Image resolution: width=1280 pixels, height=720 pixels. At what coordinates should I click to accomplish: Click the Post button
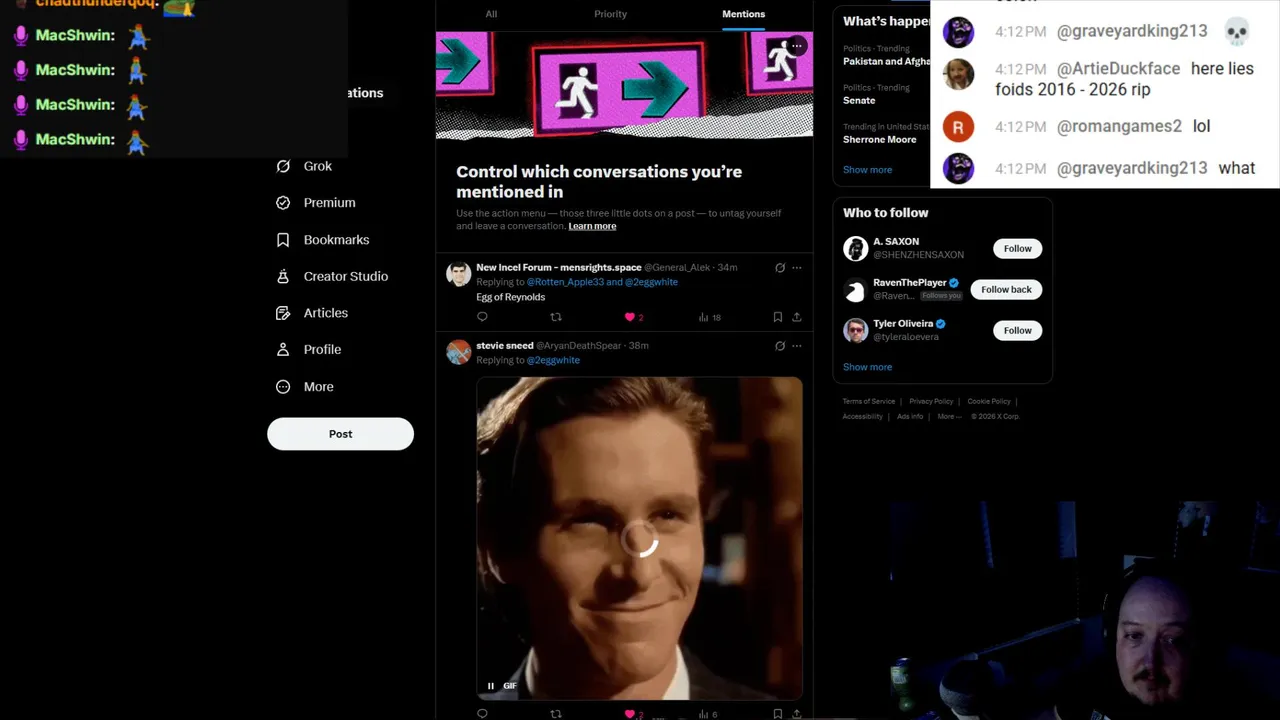coord(340,434)
